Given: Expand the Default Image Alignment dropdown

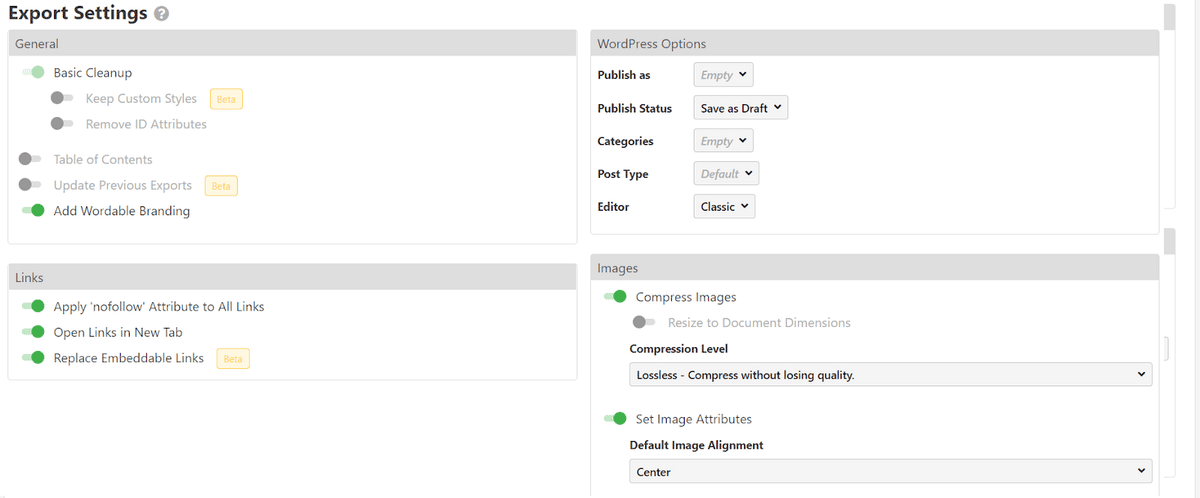Looking at the screenshot, I should tap(890, 471).
